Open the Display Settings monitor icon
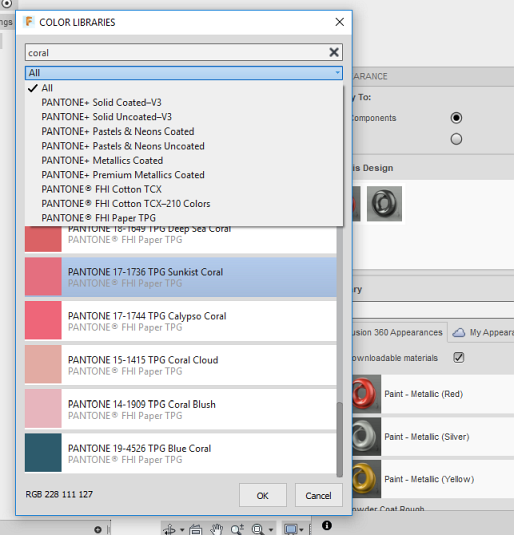 pyautogui.click(x=290, y=529)
